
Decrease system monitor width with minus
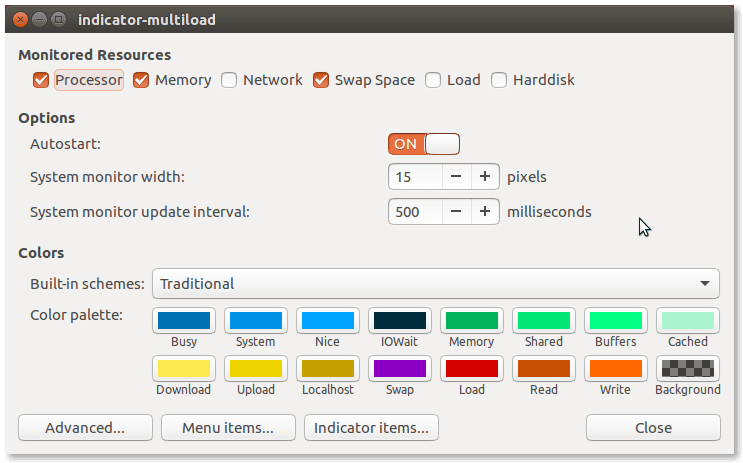point(456,177)
